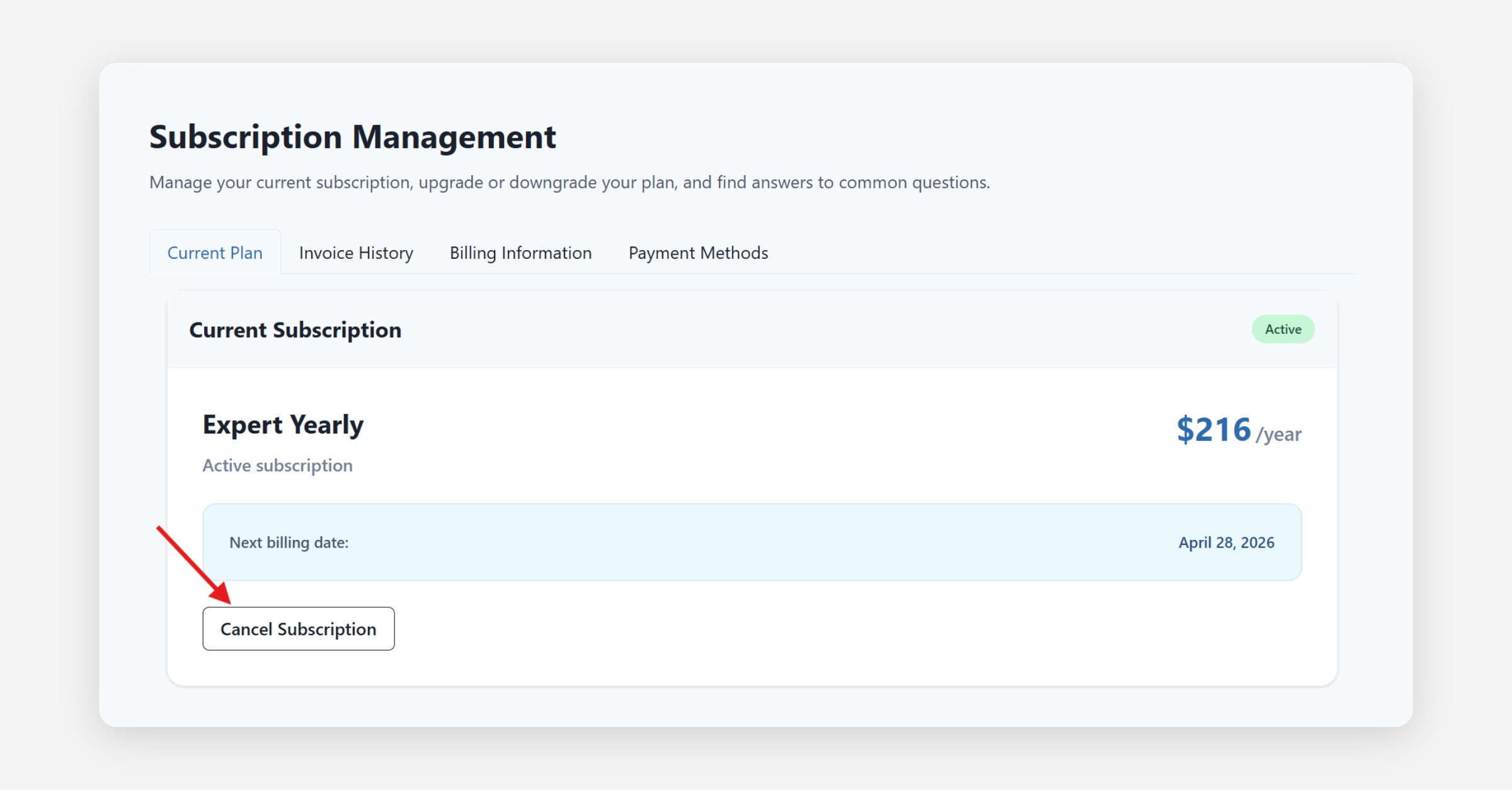
Task: Click the page description about managing subscription
Action: tap(569, 183)
